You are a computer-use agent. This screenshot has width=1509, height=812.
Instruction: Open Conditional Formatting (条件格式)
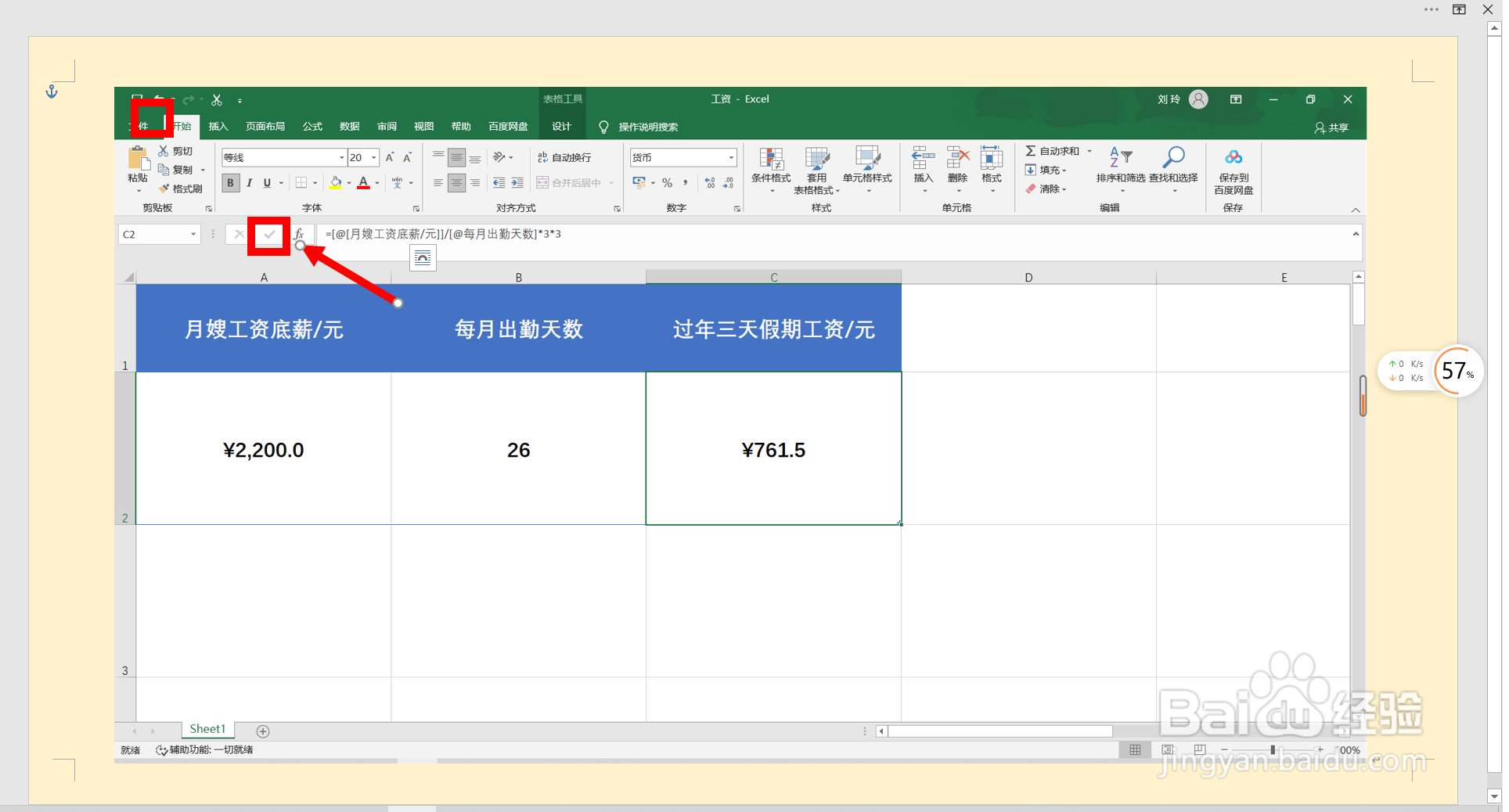pos(771,170)
